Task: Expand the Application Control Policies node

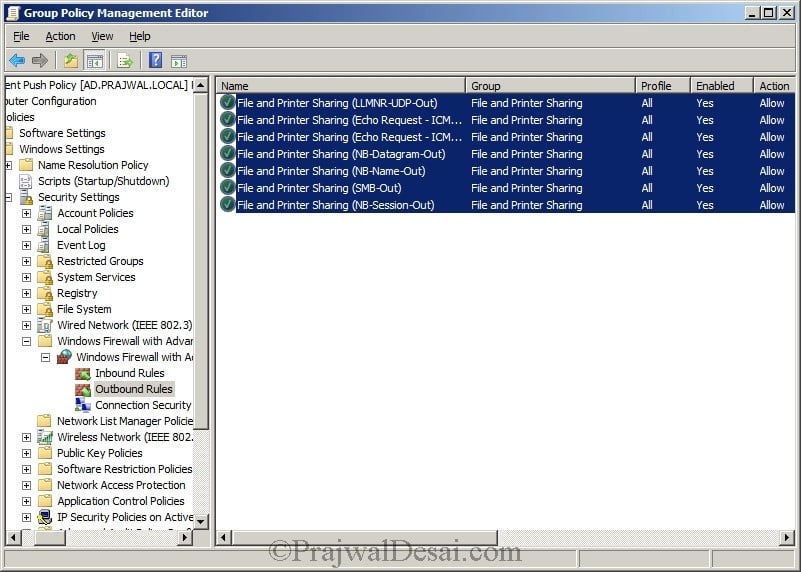Action: pyautogui.click(x=27, y=501)
